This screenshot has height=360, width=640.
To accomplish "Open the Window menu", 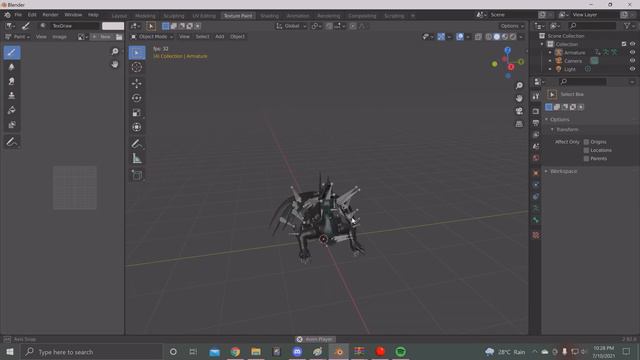I will (x=73, y=15).
